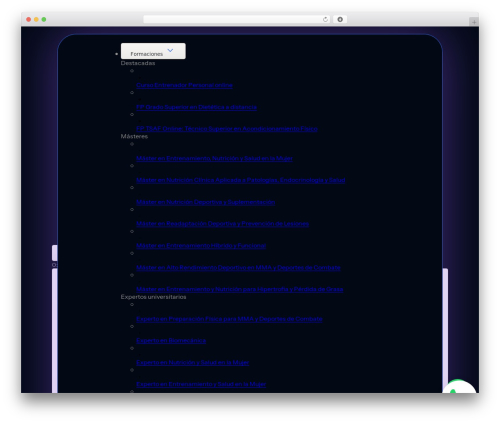Image resolution: width=500 pixels, height=423 pixels.
Task: Click the chevron arrow beside Formaciones
Action: click(170, 50)
